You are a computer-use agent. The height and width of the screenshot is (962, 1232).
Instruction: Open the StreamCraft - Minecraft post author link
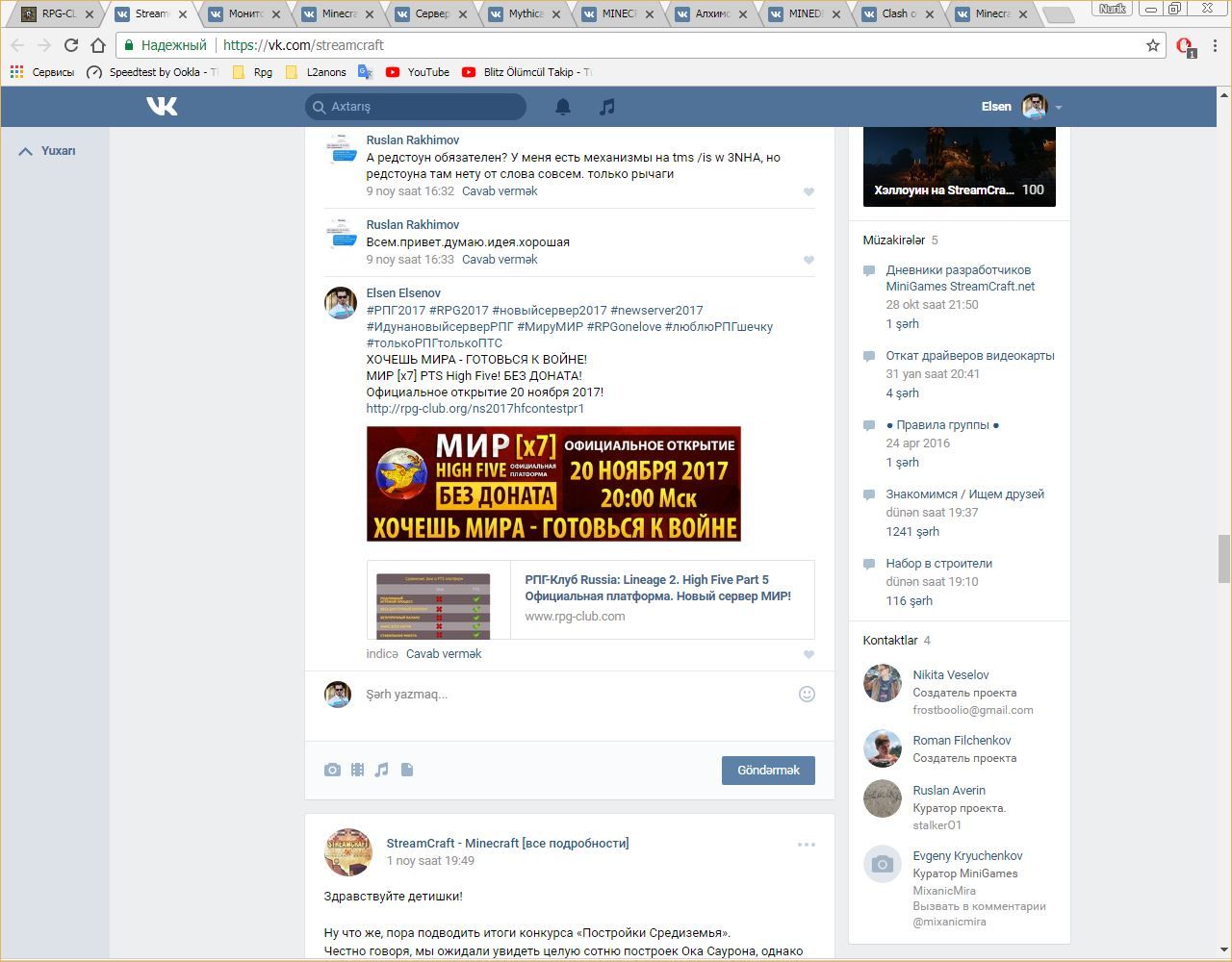point(507,844)
